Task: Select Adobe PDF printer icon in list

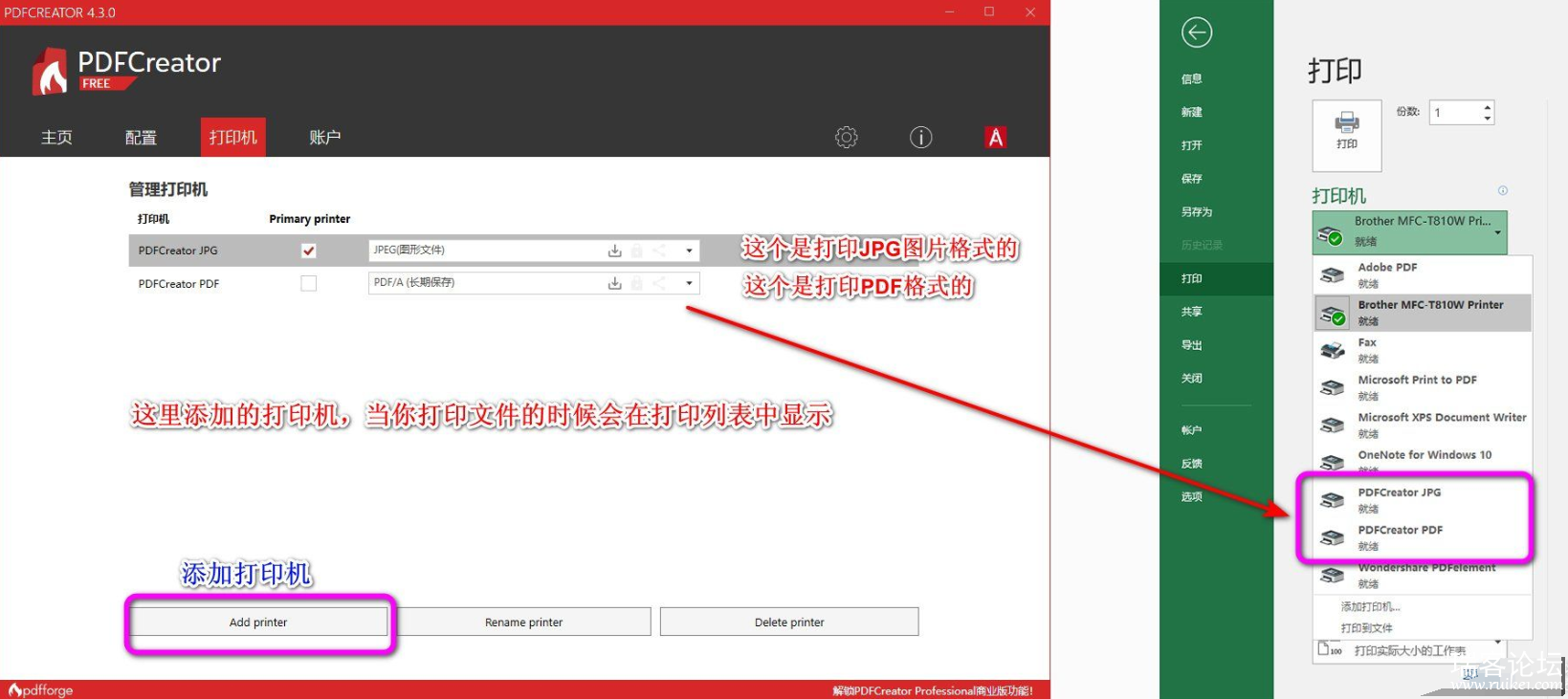Action: click(1333, 275)
